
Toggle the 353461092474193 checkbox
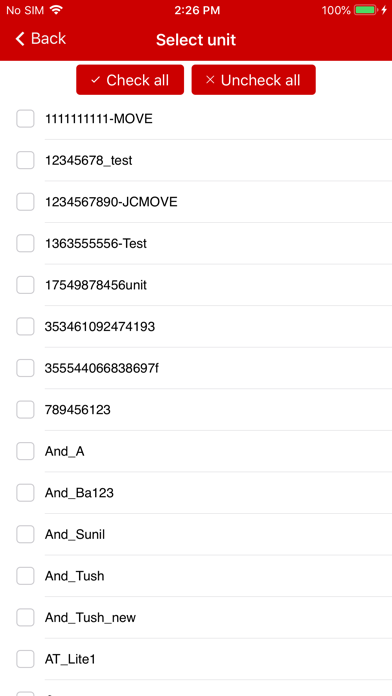tap(25, 327)
